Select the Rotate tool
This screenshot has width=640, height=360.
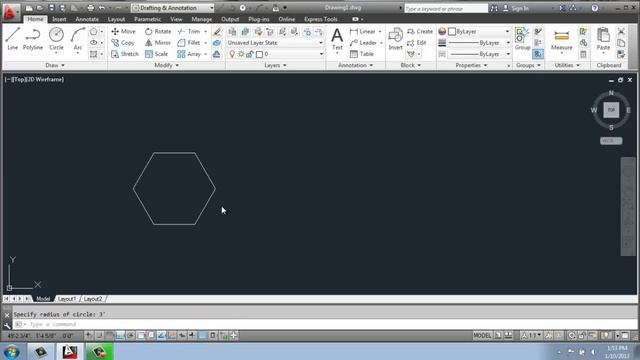(x=158, y=31)
